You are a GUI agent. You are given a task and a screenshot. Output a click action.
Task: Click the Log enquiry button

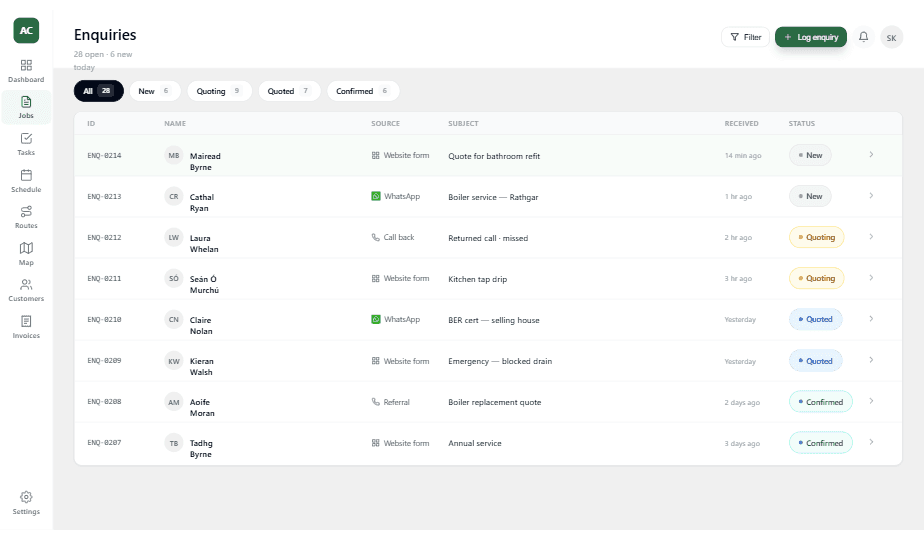[x=811, y=37]
